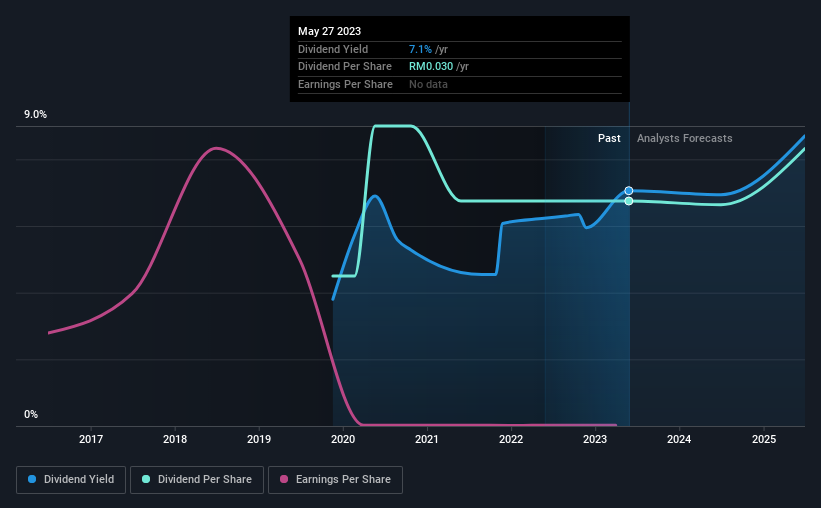Toggle the Dividend Per Share legend button
This screenshot has height=508, width=821.
pyautogui.click(x=197, y=479)
